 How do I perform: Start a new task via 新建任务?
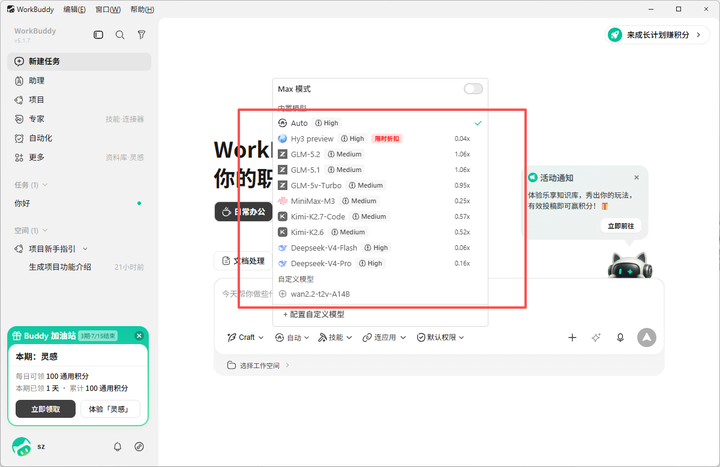point(79,62)
